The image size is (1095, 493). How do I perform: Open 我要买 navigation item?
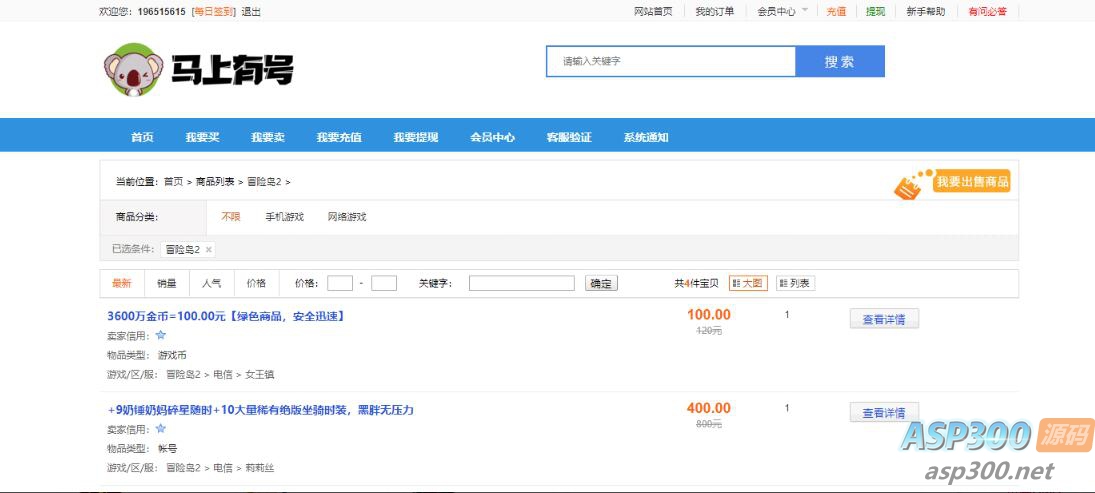pyautogui.click(x=203, y=137)
